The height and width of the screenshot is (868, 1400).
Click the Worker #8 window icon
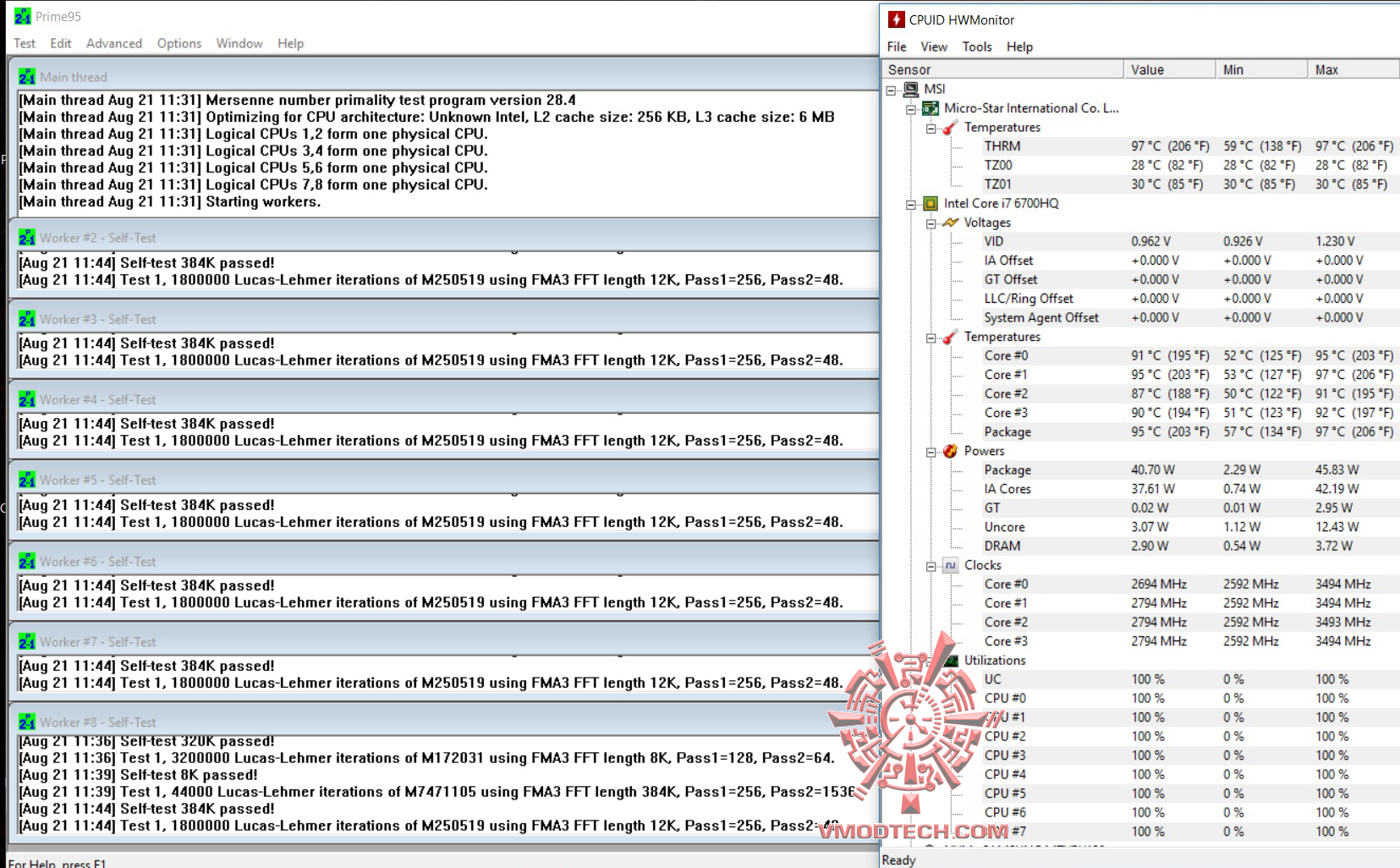coord(27,722)
